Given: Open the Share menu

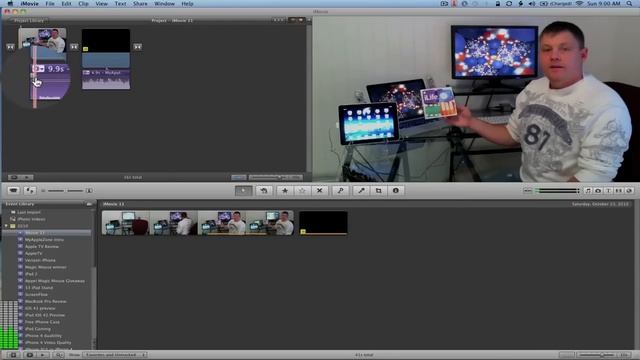Looking at the screenshot, I should [x=140, y=4].
